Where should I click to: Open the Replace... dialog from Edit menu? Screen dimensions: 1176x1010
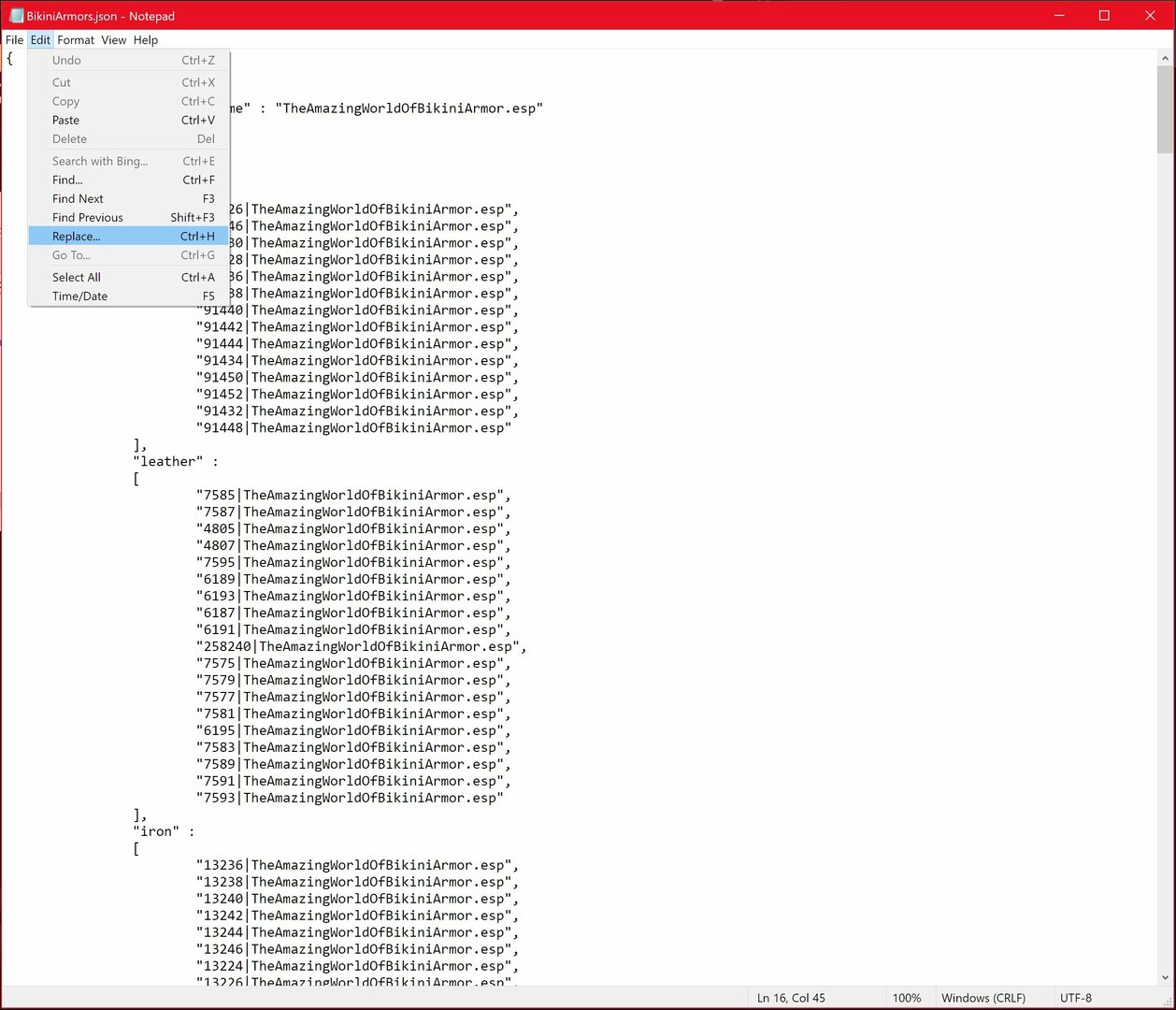coord(129,236)
